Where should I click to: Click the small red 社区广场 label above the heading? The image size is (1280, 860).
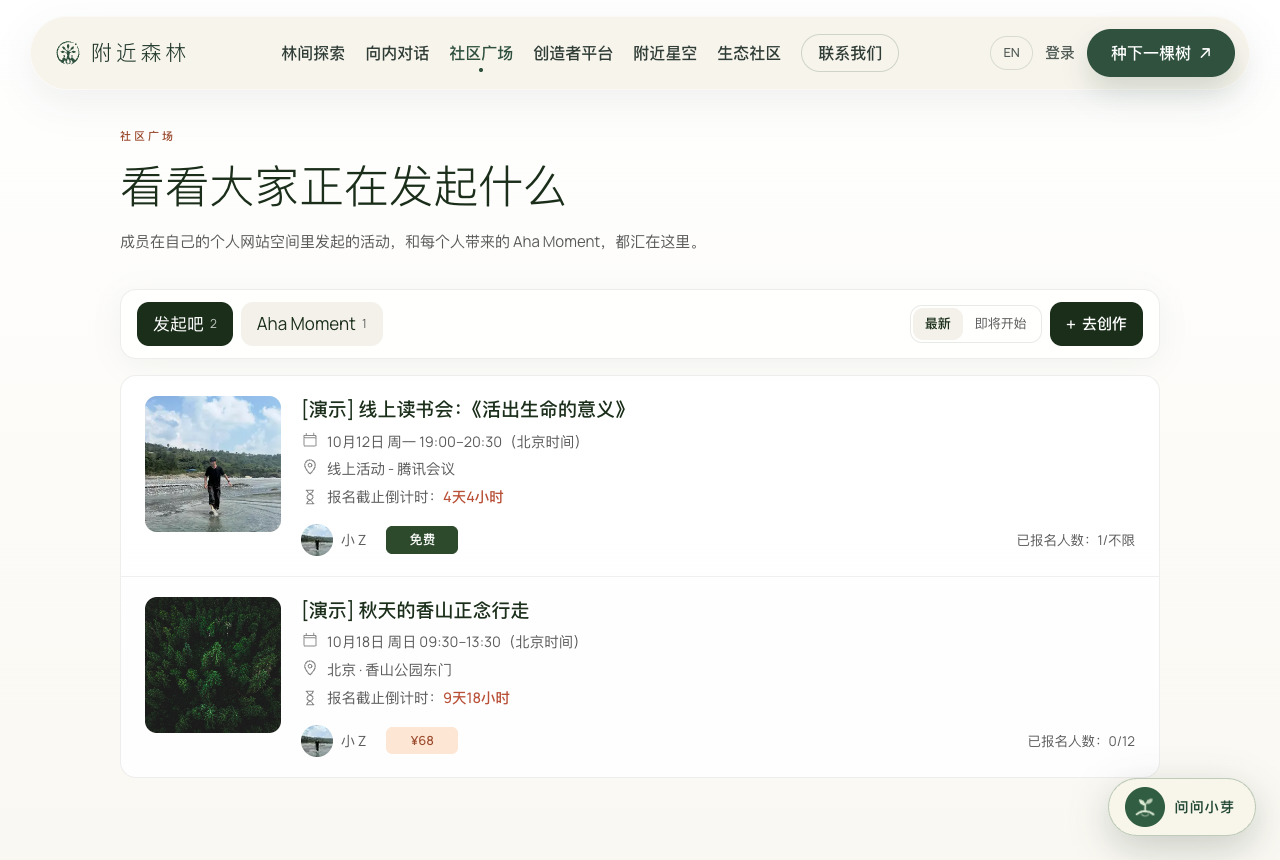pyautogui.click(x=147, y=136)
